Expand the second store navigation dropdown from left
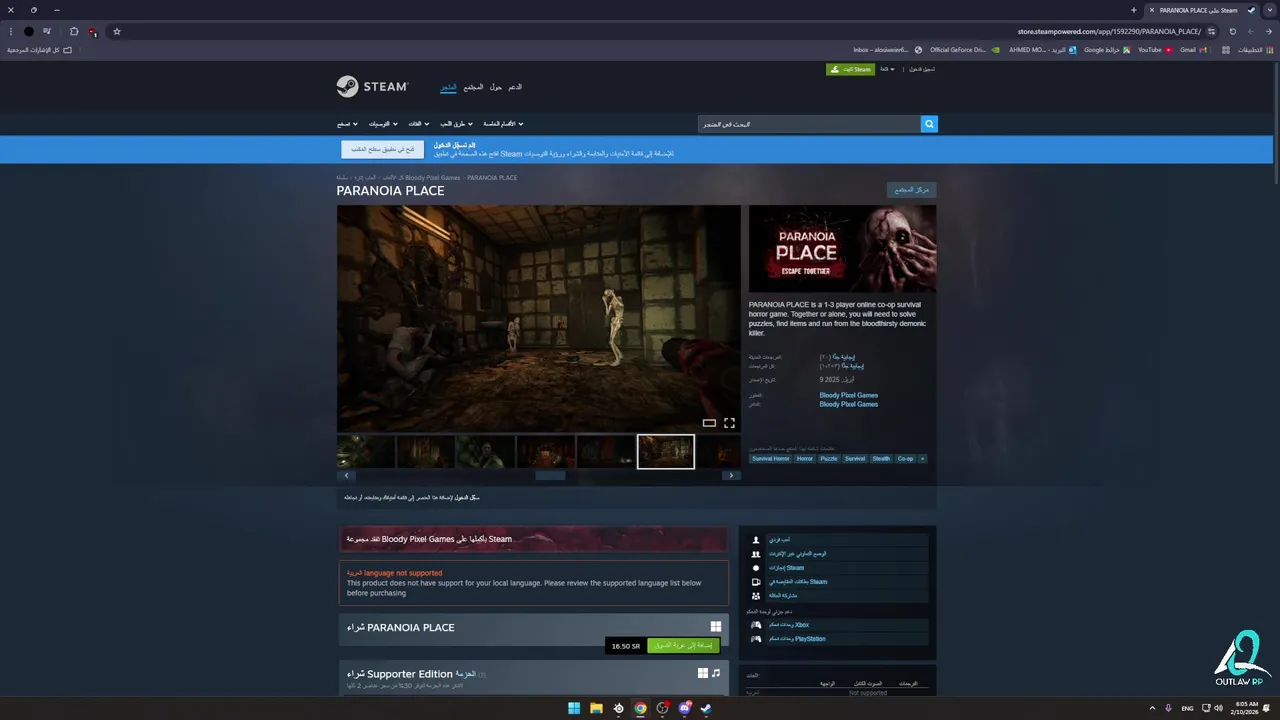Viewport: 1280px width, 720px height. click(x=382, y=124)
